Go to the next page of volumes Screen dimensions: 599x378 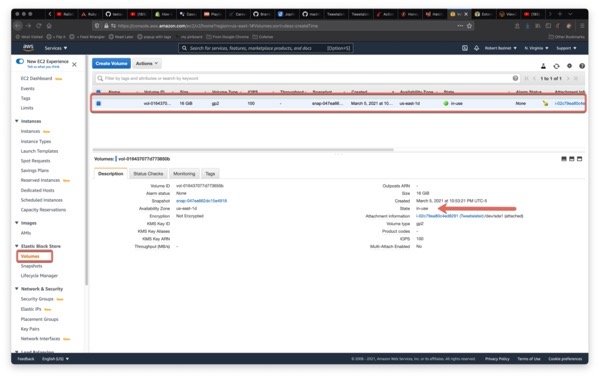[568, 78]
